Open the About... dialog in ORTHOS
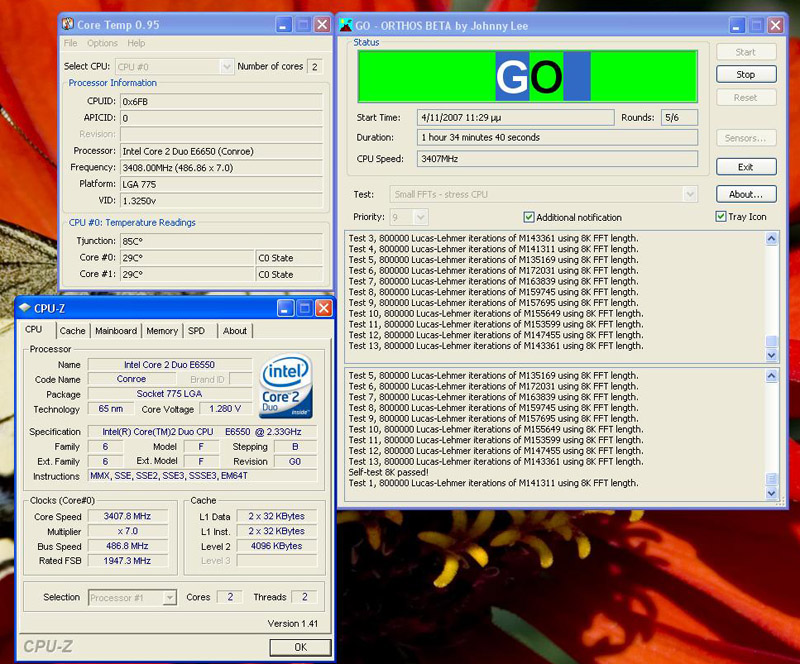 [746, 194]
